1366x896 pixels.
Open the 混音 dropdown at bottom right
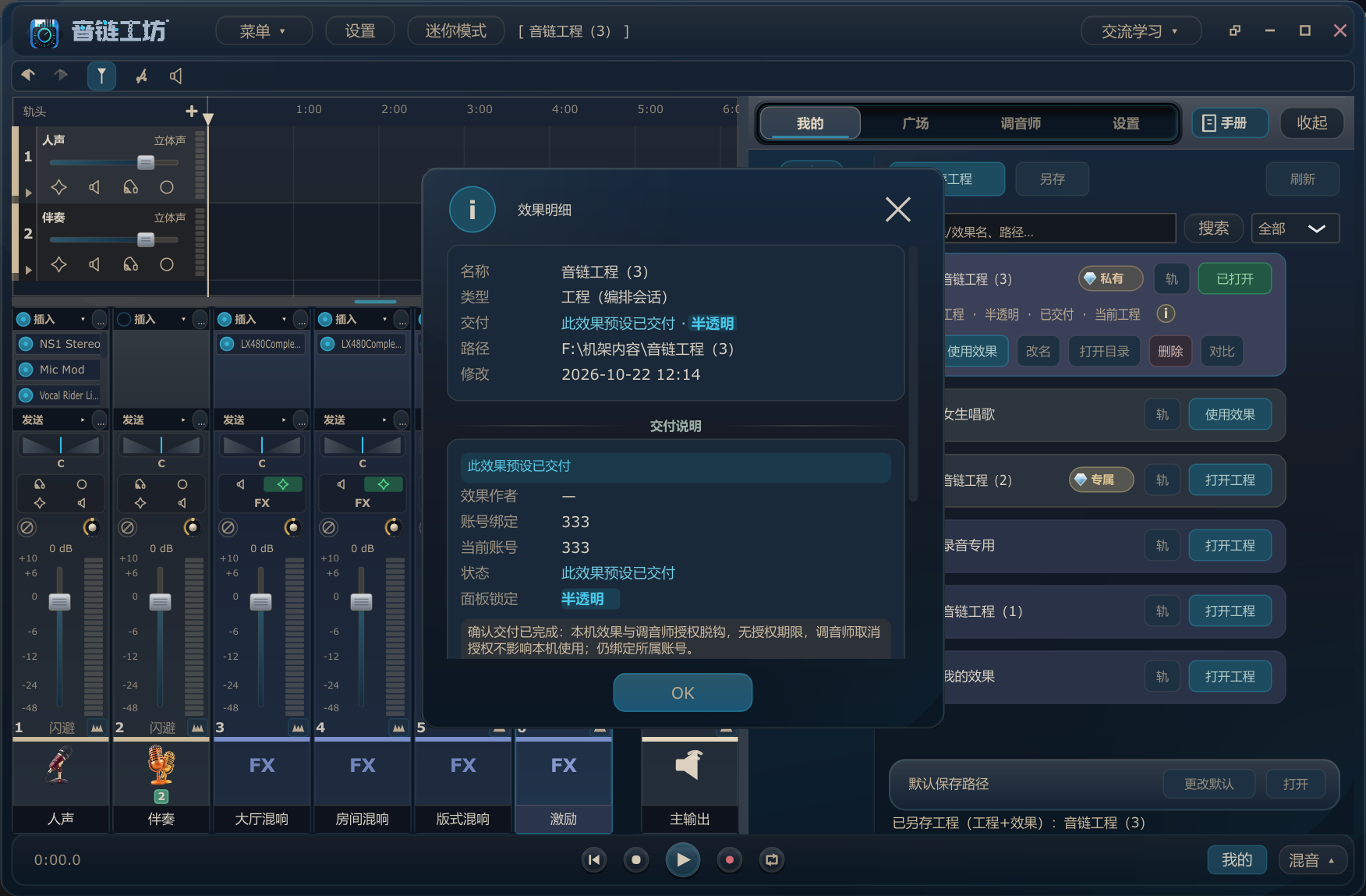tap(1312, 859)
